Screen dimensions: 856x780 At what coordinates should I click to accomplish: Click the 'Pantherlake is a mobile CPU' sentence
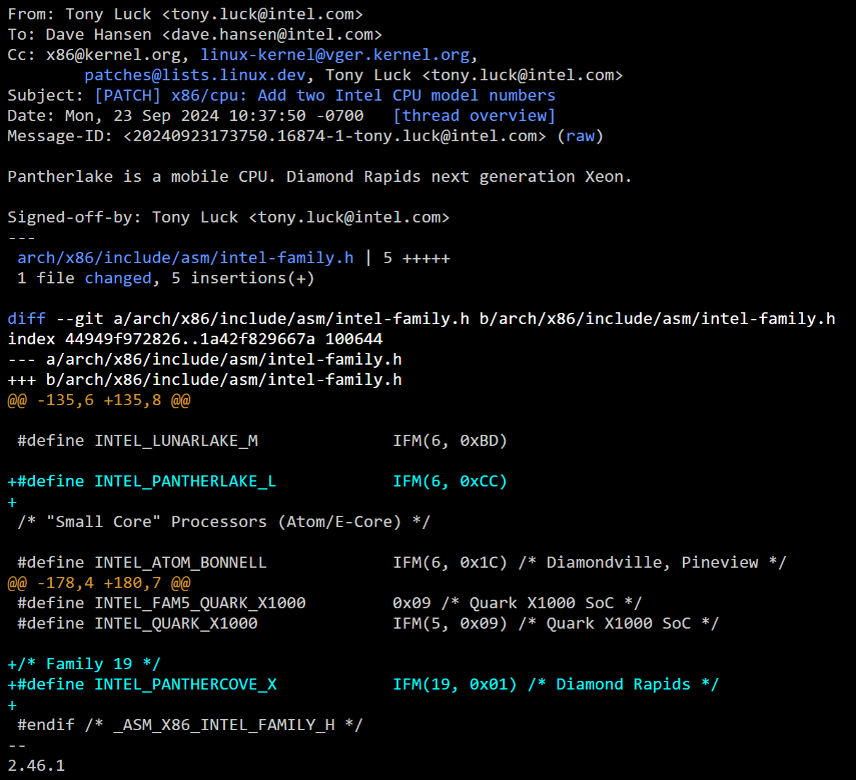[319, 177]
